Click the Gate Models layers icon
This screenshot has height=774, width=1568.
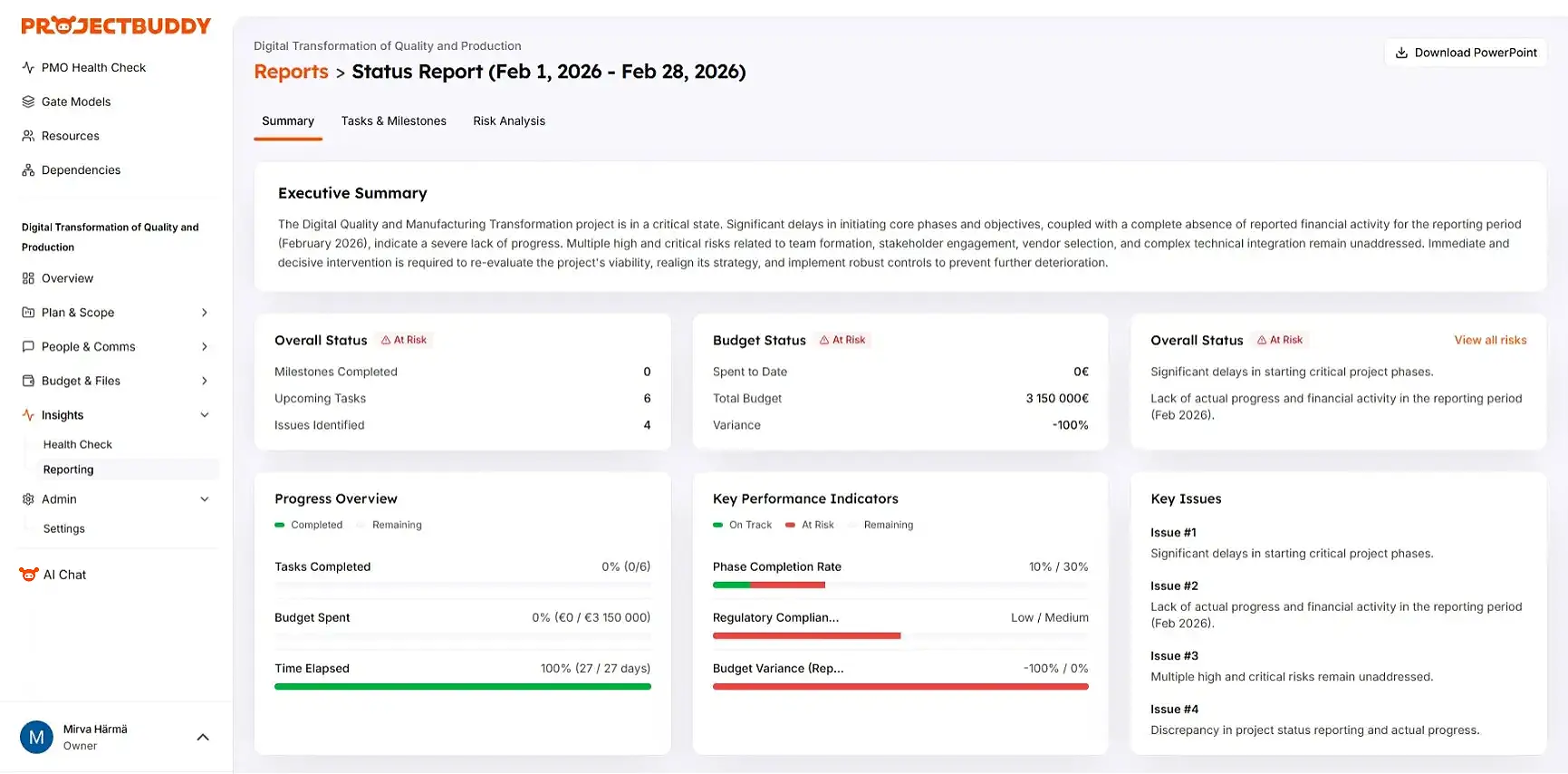click(28, 102)
